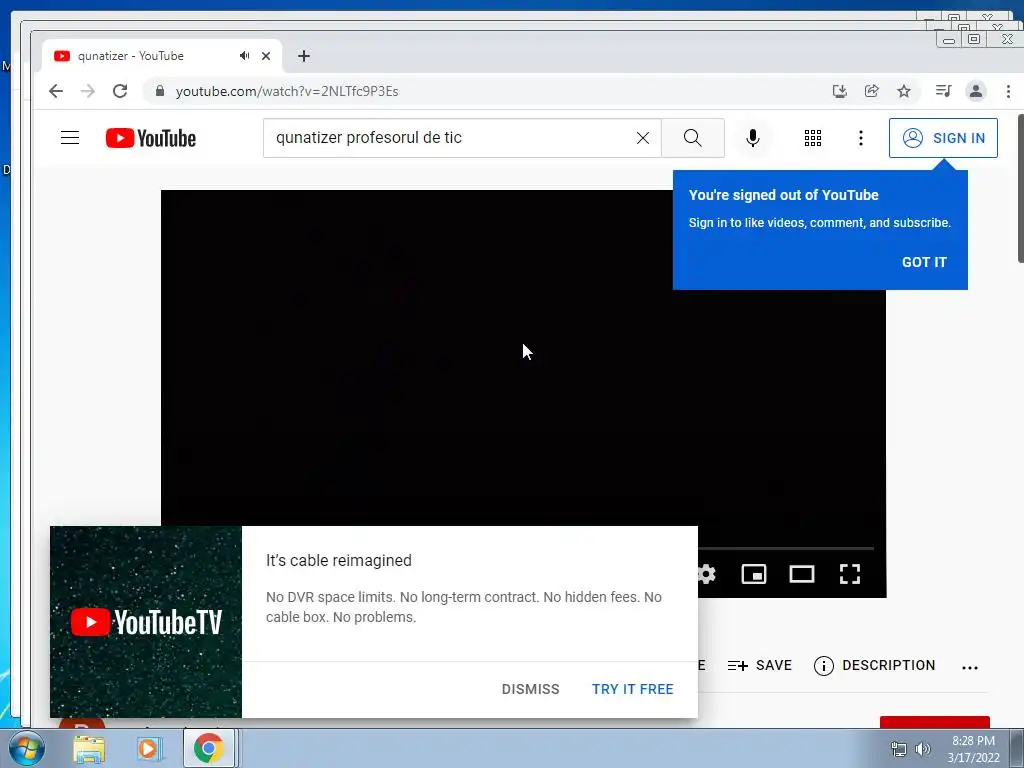1024x768 pixels.
Task: Clear the search query with X
Action: 643,138
